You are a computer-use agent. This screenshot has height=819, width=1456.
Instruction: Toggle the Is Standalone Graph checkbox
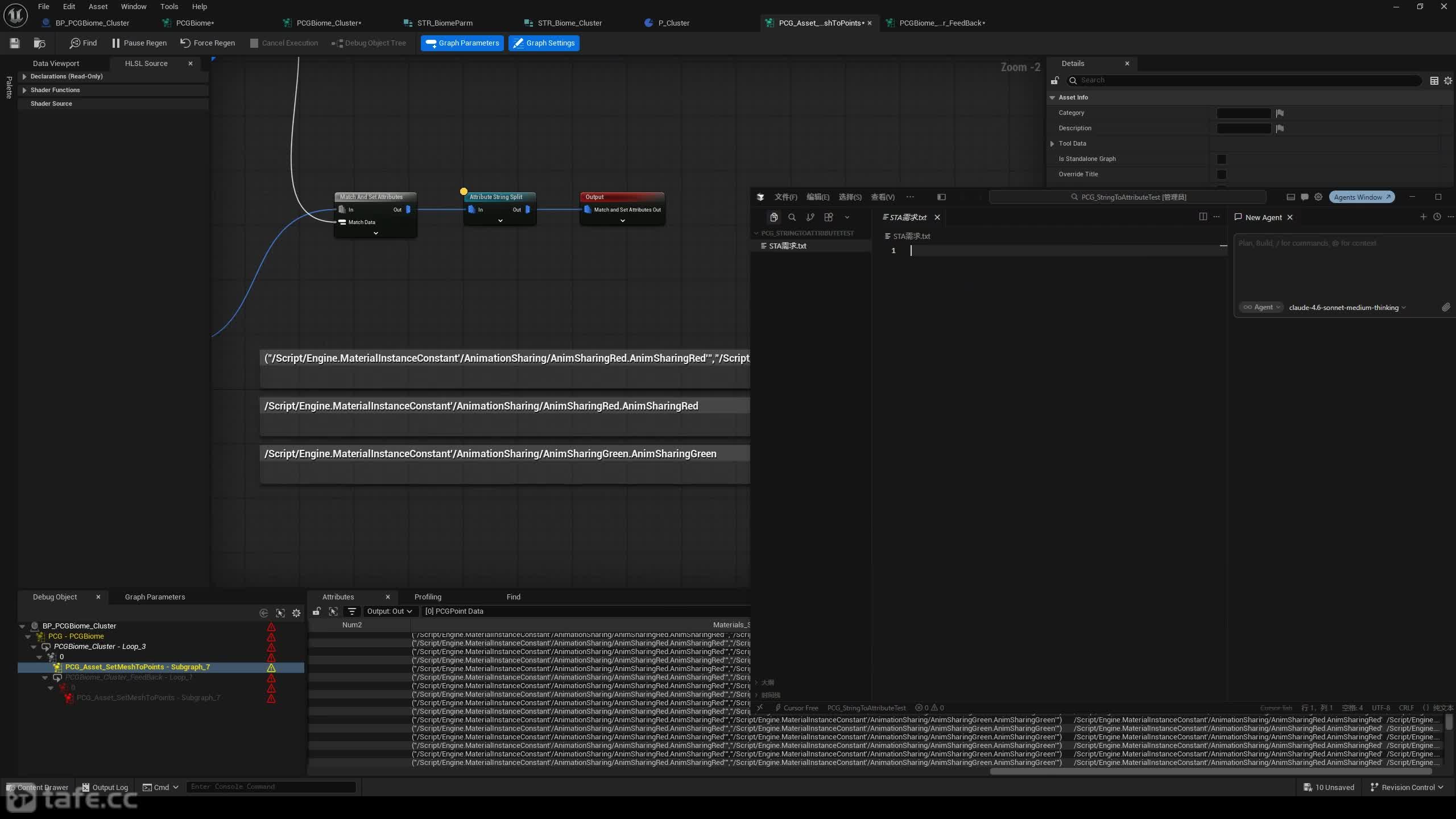tap(1221, 159)
